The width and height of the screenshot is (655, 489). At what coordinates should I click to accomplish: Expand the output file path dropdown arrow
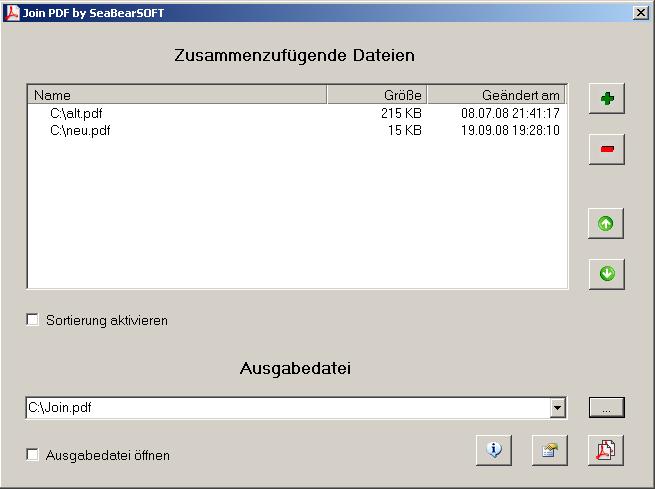pyautogui.click(x=558, y=408)
